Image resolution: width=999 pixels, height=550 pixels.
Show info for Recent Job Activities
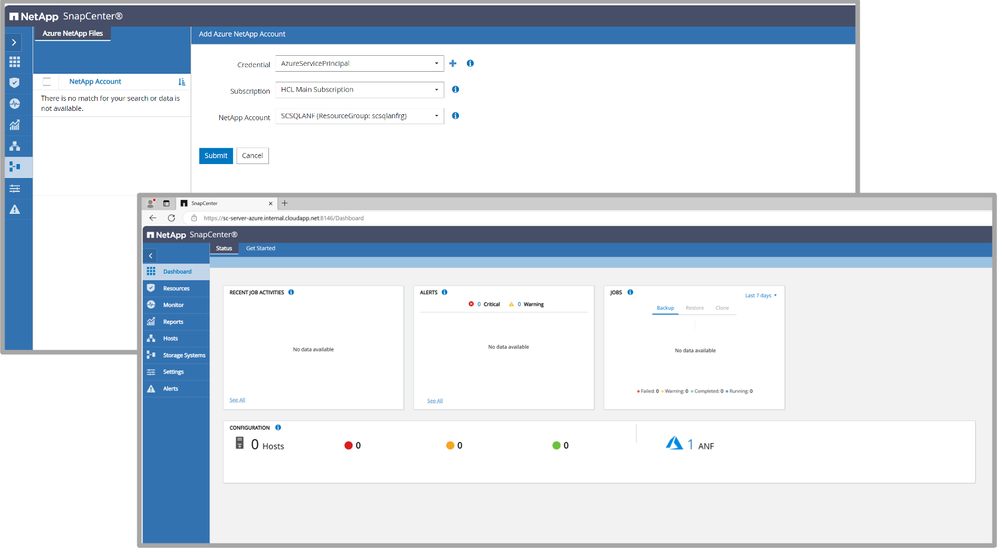point(291,293)
